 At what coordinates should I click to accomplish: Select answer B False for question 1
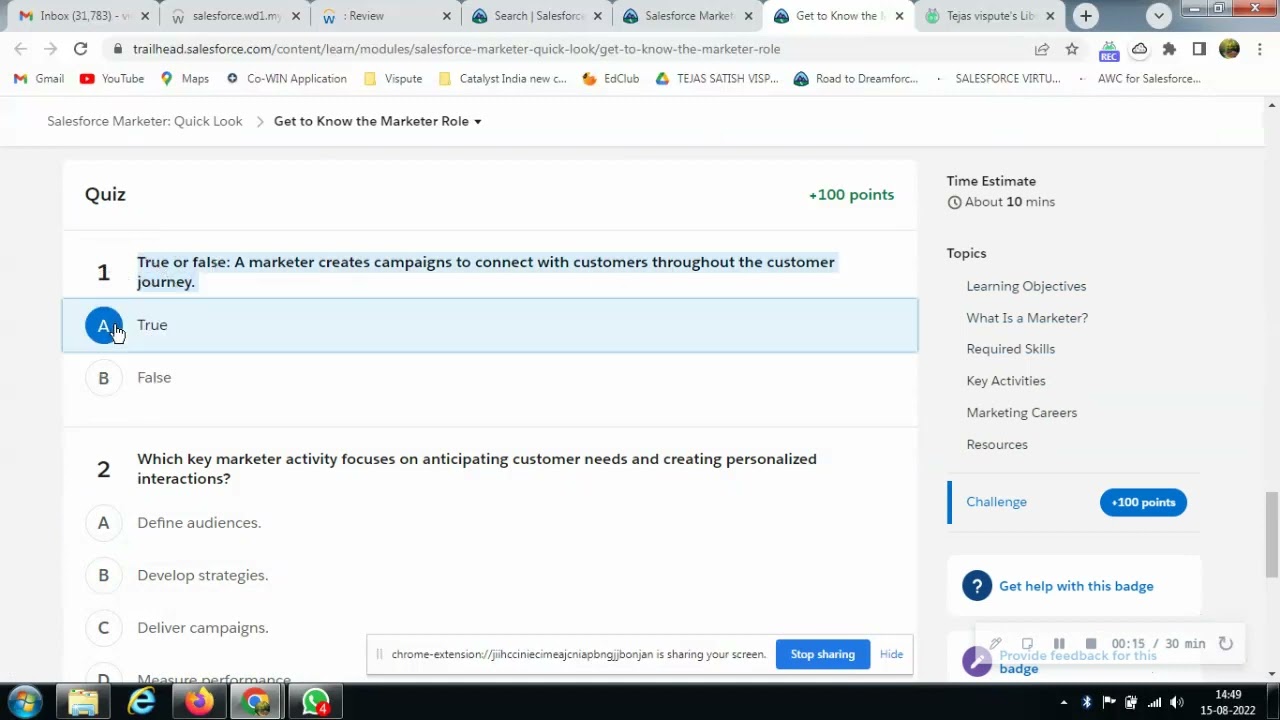tap(490, 378)
